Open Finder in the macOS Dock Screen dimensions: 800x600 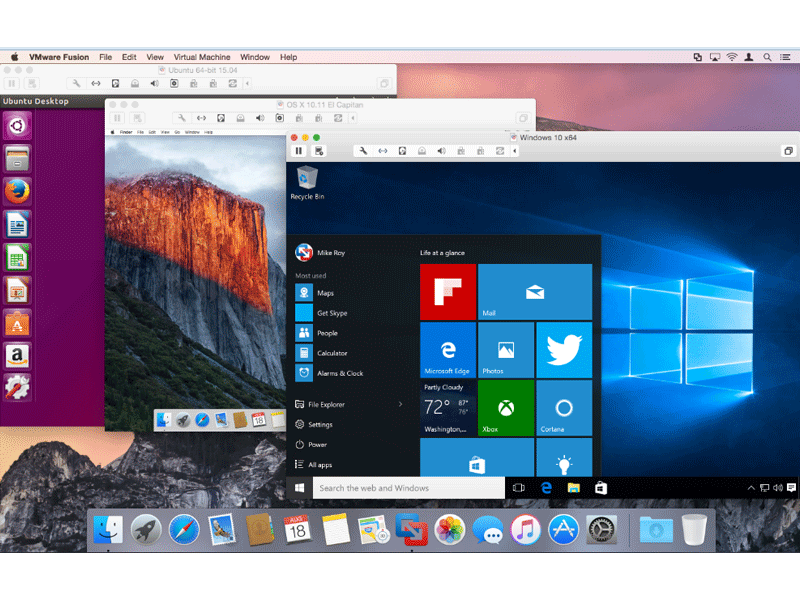coord(109,530)
